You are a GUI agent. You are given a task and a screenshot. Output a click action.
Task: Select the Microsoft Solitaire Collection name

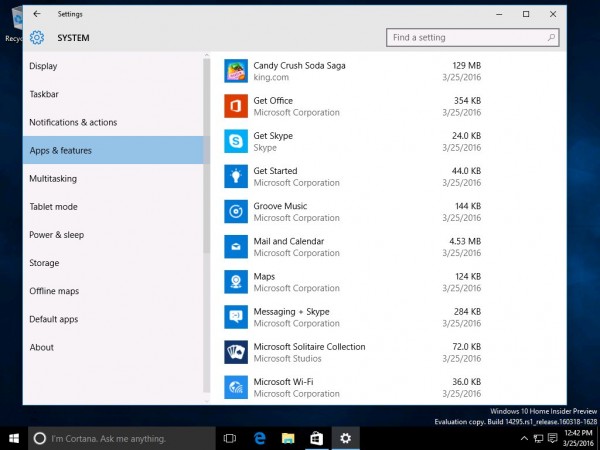[x=309, y=347]
